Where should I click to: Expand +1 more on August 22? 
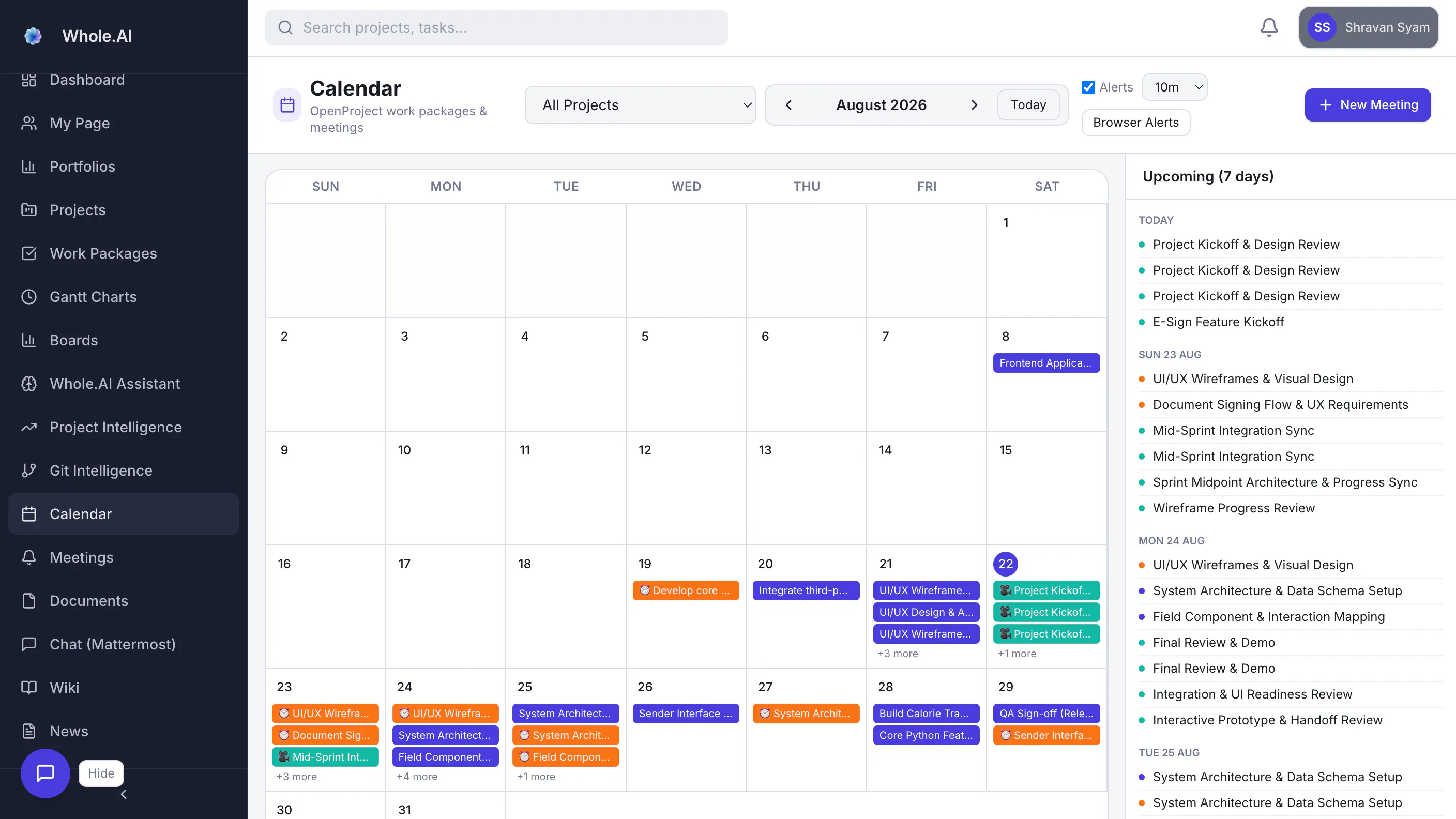[x=1017, y=654]
